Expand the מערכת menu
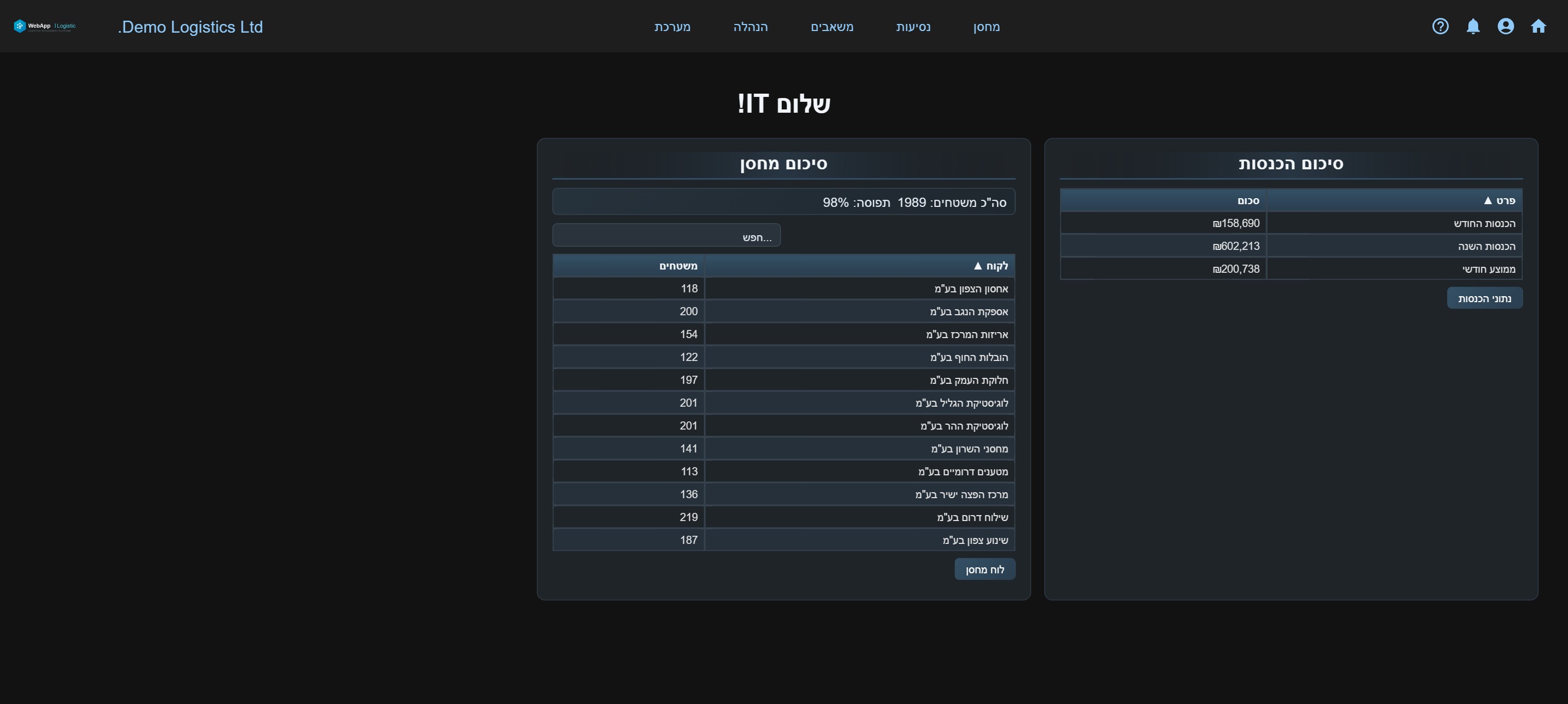This screenshot has height=704, width=1568. click(x=672, y=27)
